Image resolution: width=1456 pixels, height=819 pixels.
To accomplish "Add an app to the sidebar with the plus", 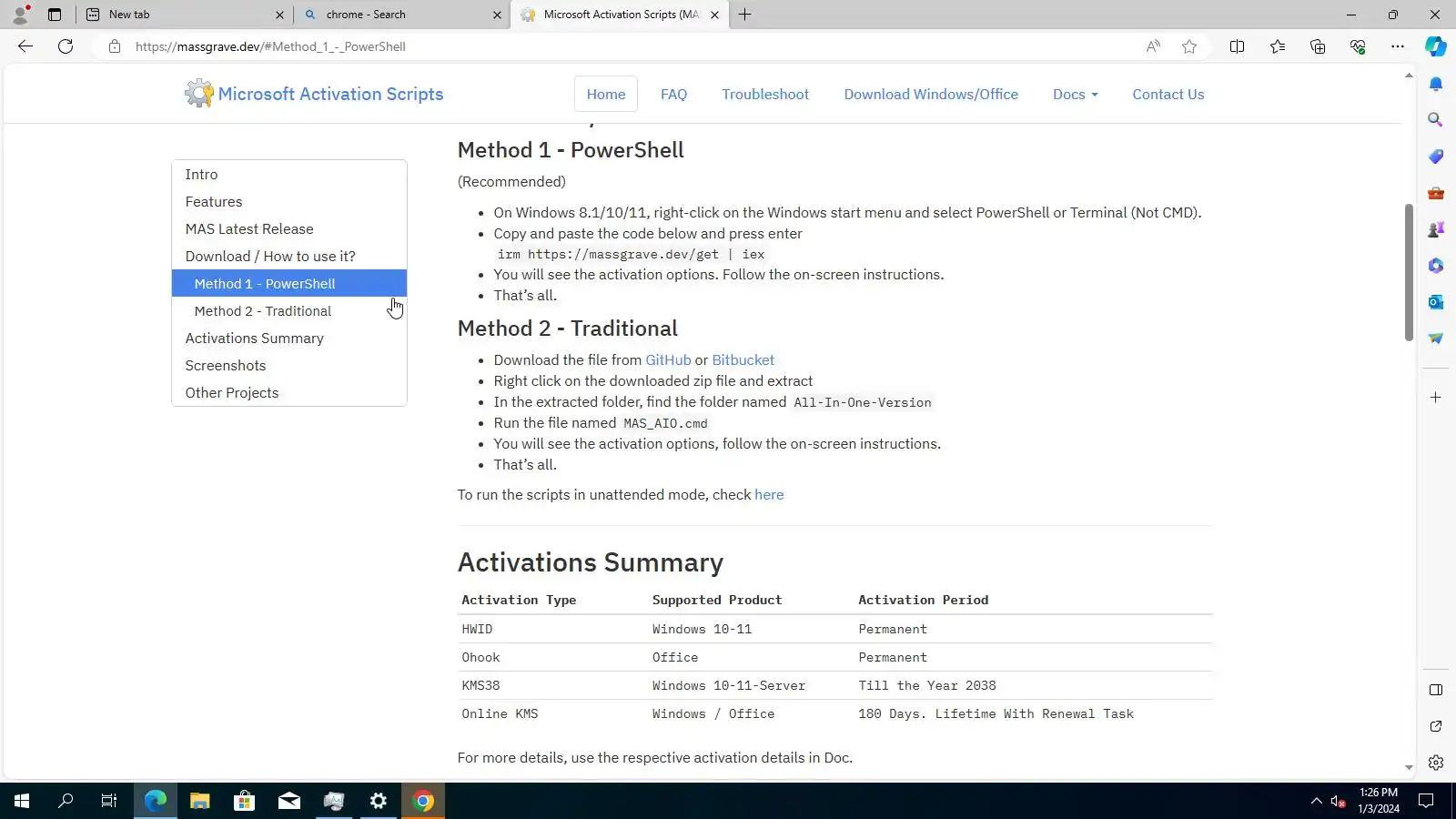I will point(1436,398).
